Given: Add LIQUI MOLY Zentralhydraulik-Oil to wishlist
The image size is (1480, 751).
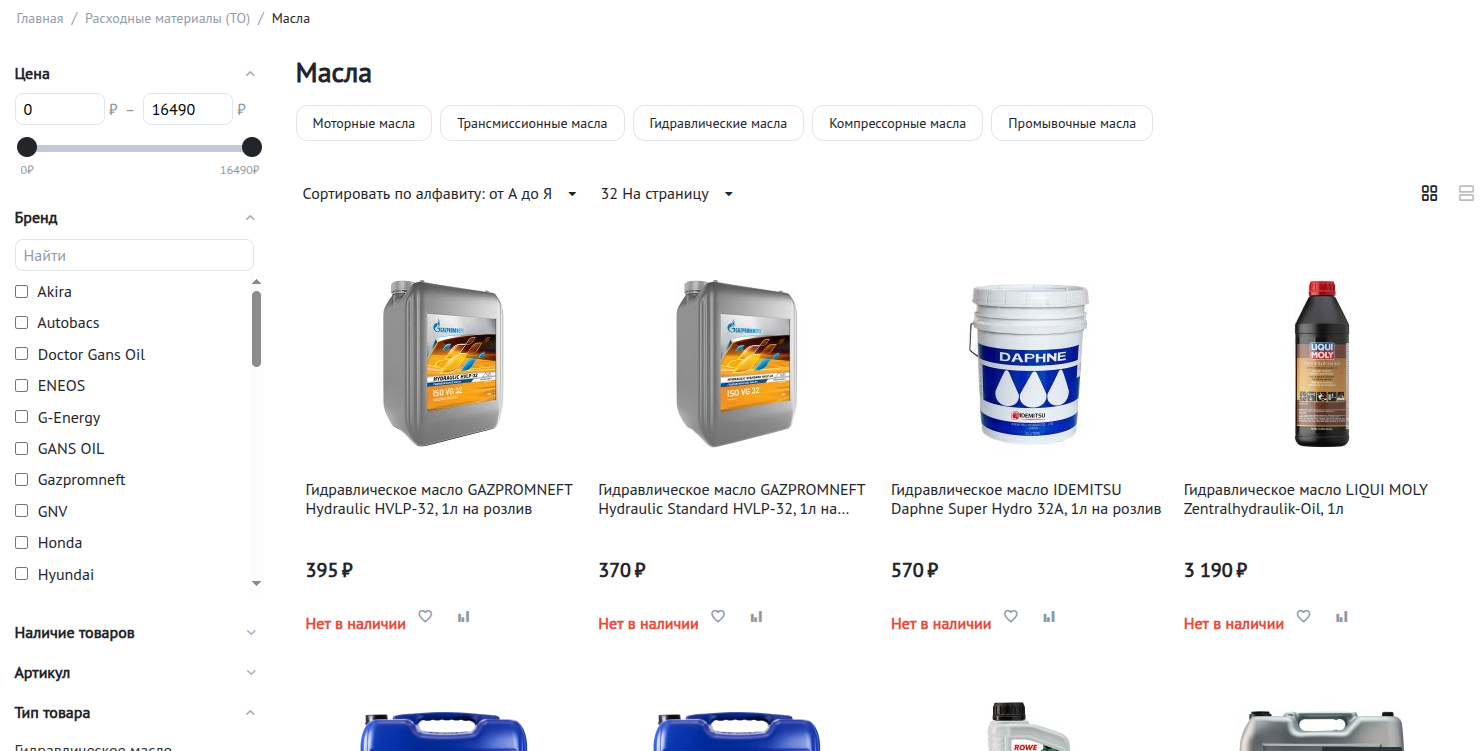Looking at the screenshot, I should [x=1303, y=616].
